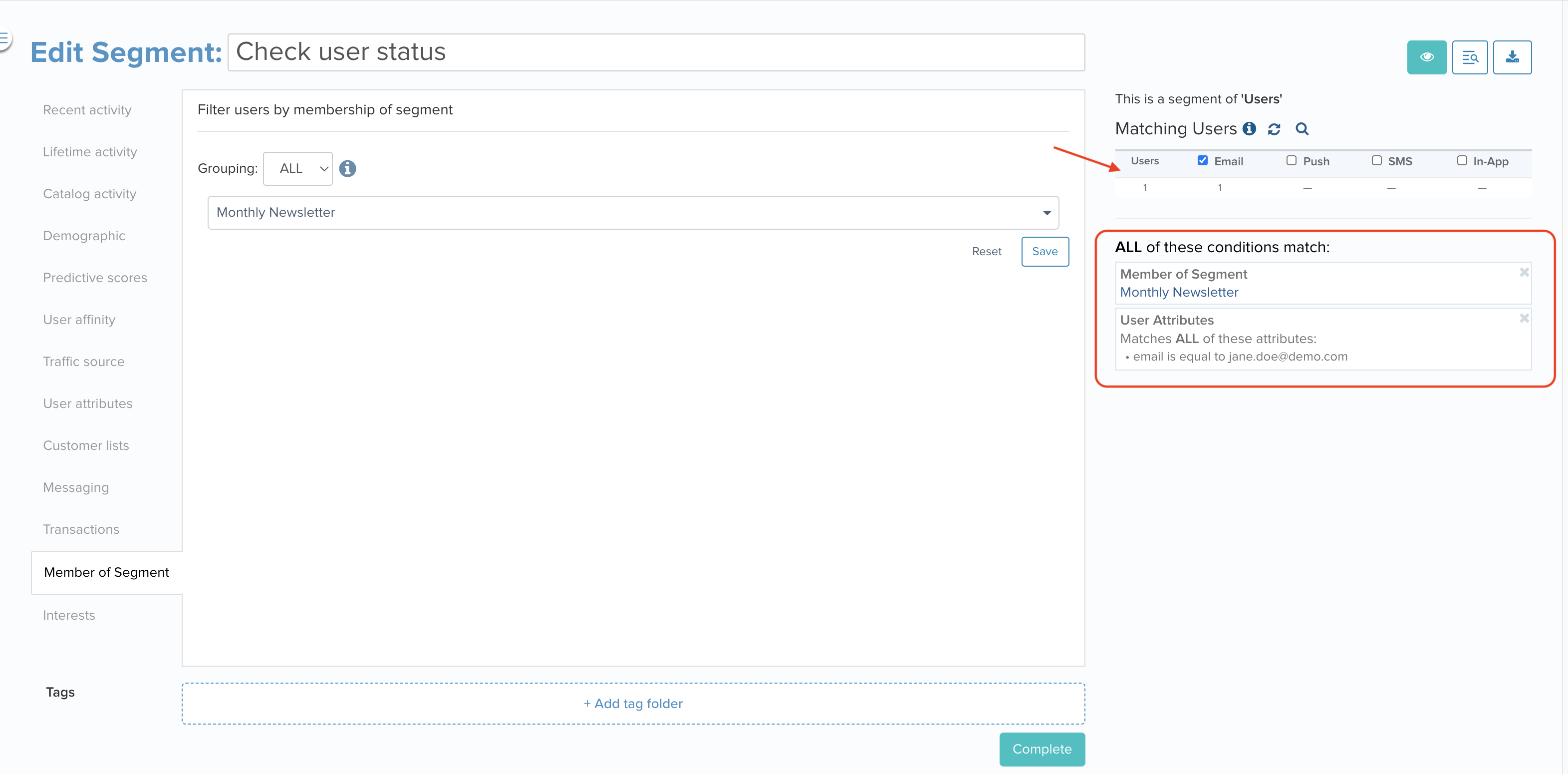Switch to the User attributes category

88,403
